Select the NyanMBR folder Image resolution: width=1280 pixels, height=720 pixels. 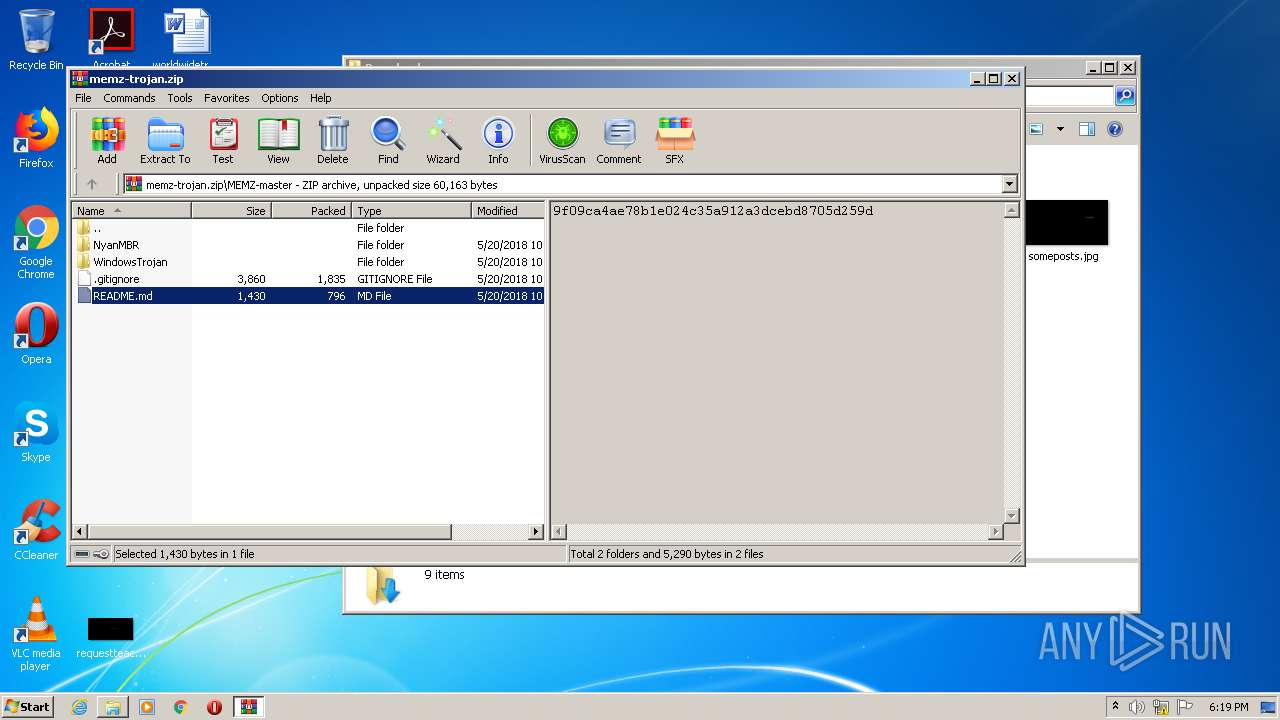click(308, 245)
